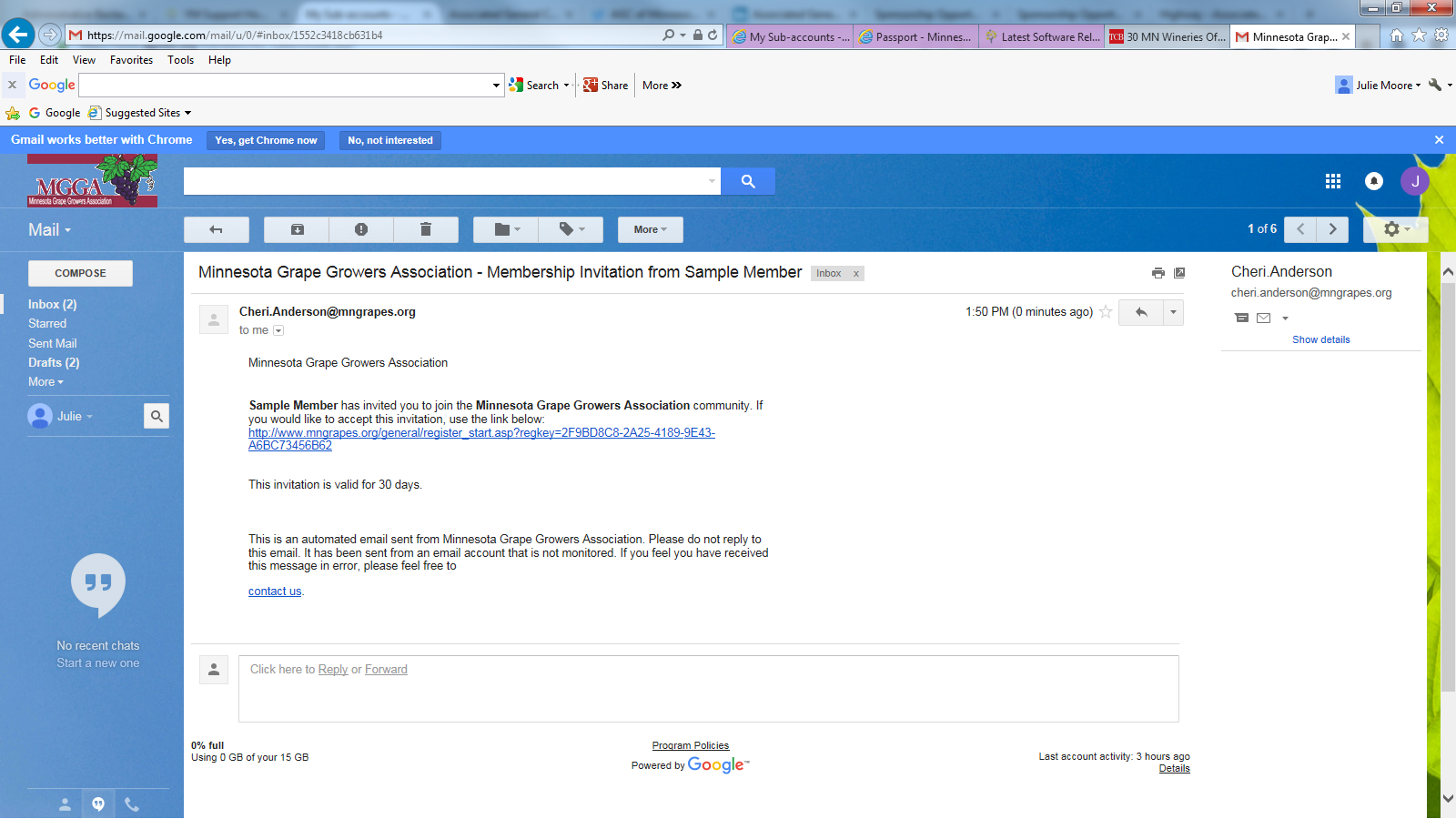The height and width of the screenshot is (819, 1456).
Task: Open the Tools menu
Action: (x=180, y=60)
